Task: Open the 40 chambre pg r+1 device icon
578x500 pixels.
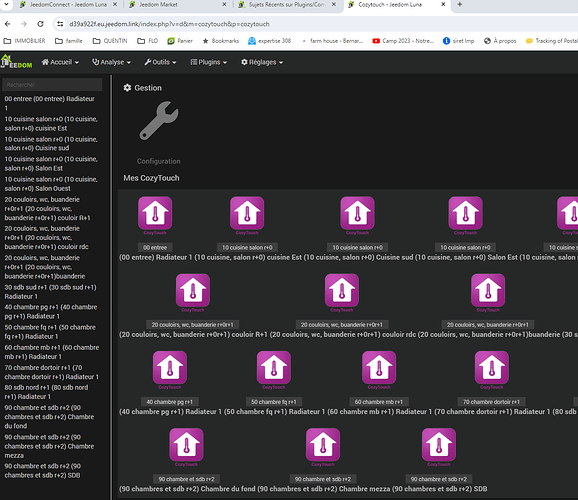Action: pyautogui.click(x=170, y=368)
